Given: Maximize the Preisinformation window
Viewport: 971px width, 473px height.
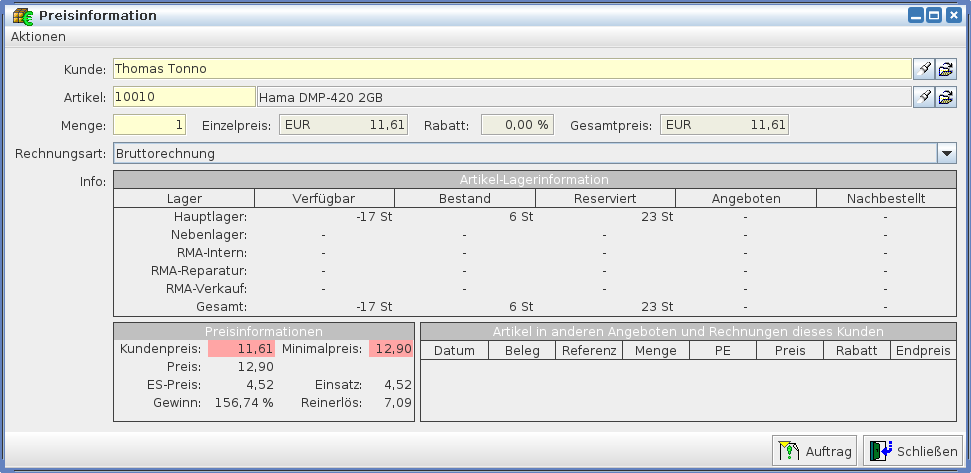Looking at the screenshot, I should click(x=934, y=15).
